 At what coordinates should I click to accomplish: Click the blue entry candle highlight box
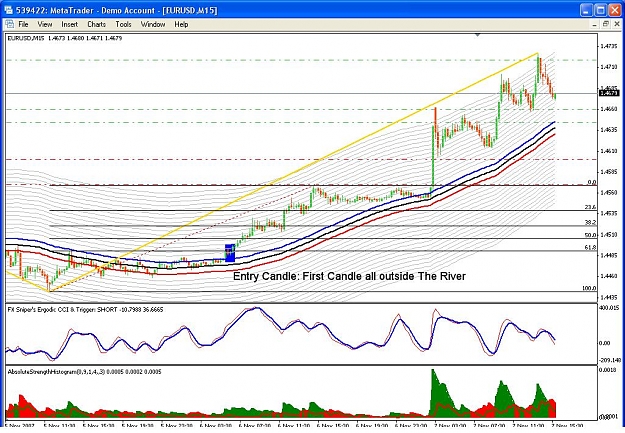[x=230, y=253]
